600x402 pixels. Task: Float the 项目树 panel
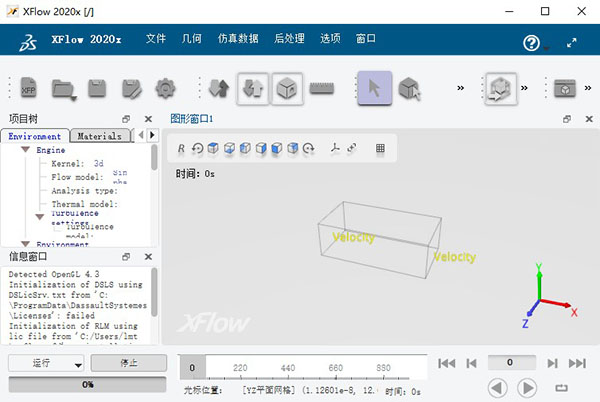pyautogui.click(x=126, y=119)
